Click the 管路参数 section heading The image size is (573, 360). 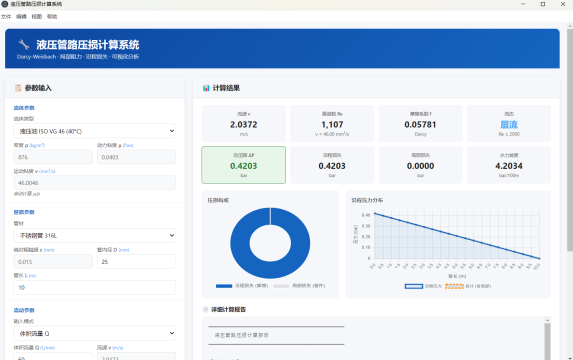pos(24,212)
